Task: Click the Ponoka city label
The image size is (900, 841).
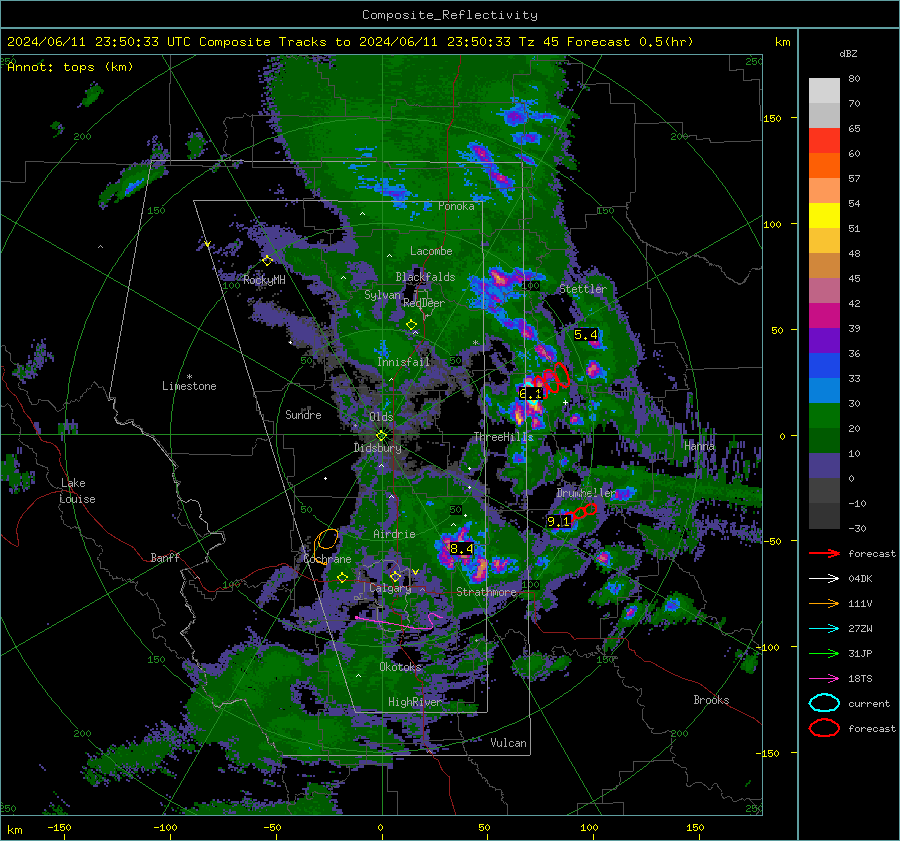Action: click(x=456, y=206)
